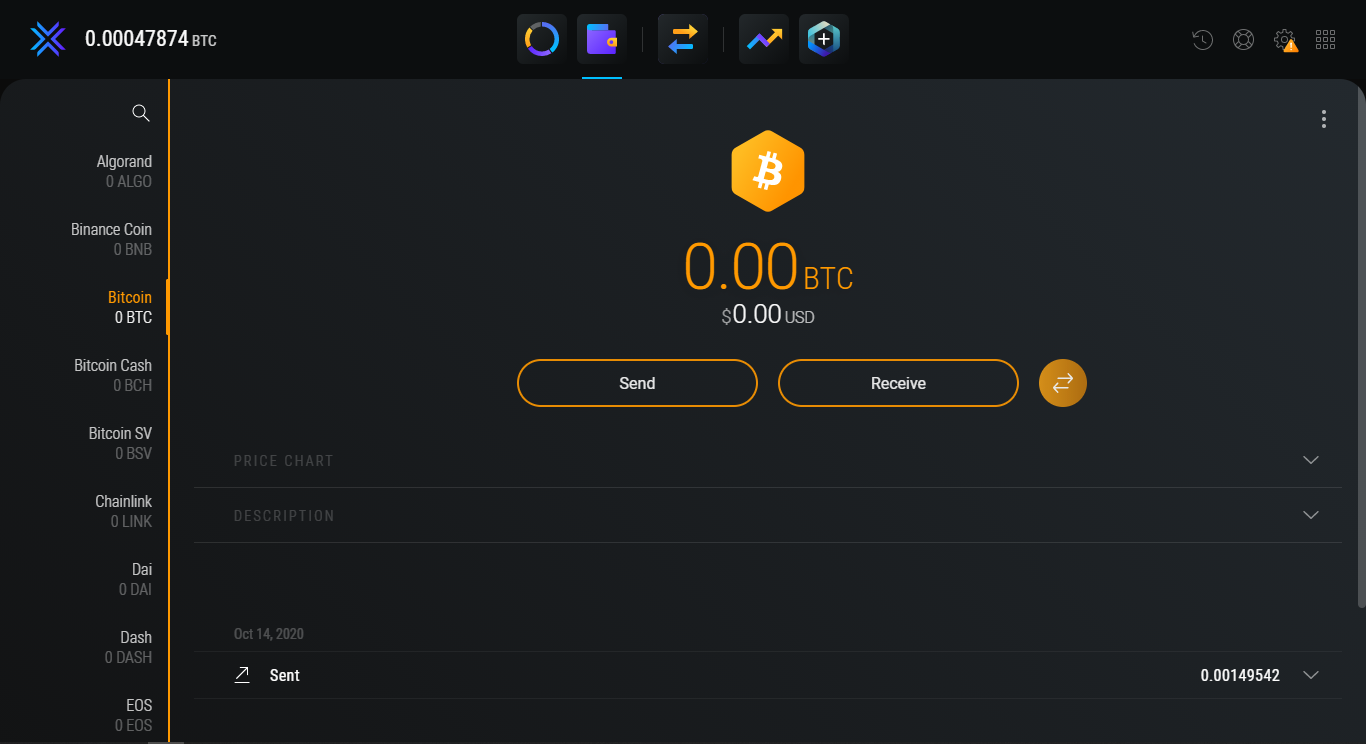Click the 0.00047874 BTC total balance
This screenshot has width=1366, height=744.
point(150,39)
